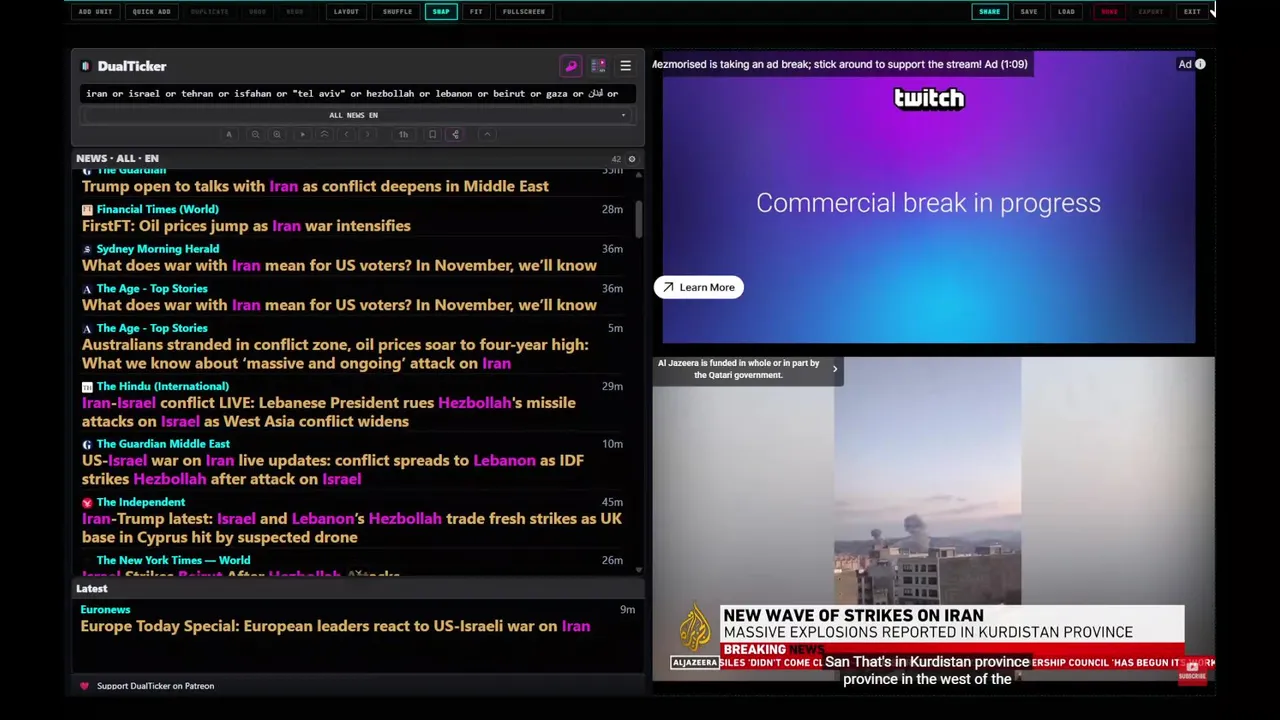The image size is (1280, 720).
Task: Click the Patreon heart icon
Action: (84, 686)
